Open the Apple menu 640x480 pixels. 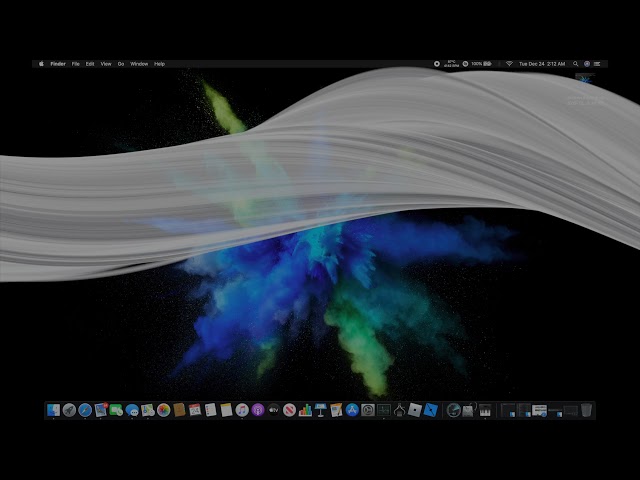click(41, 64)
